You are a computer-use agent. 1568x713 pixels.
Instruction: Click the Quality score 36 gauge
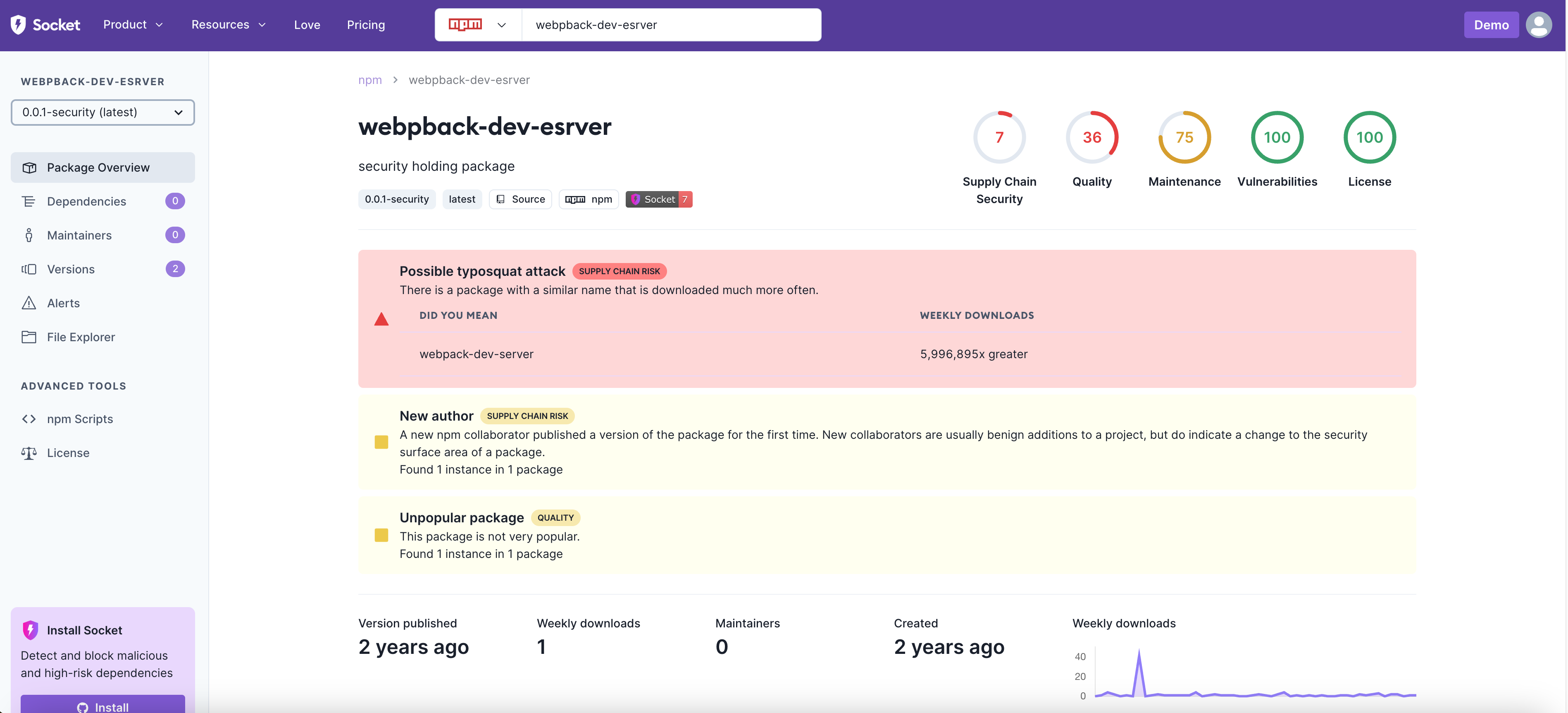1092,137
